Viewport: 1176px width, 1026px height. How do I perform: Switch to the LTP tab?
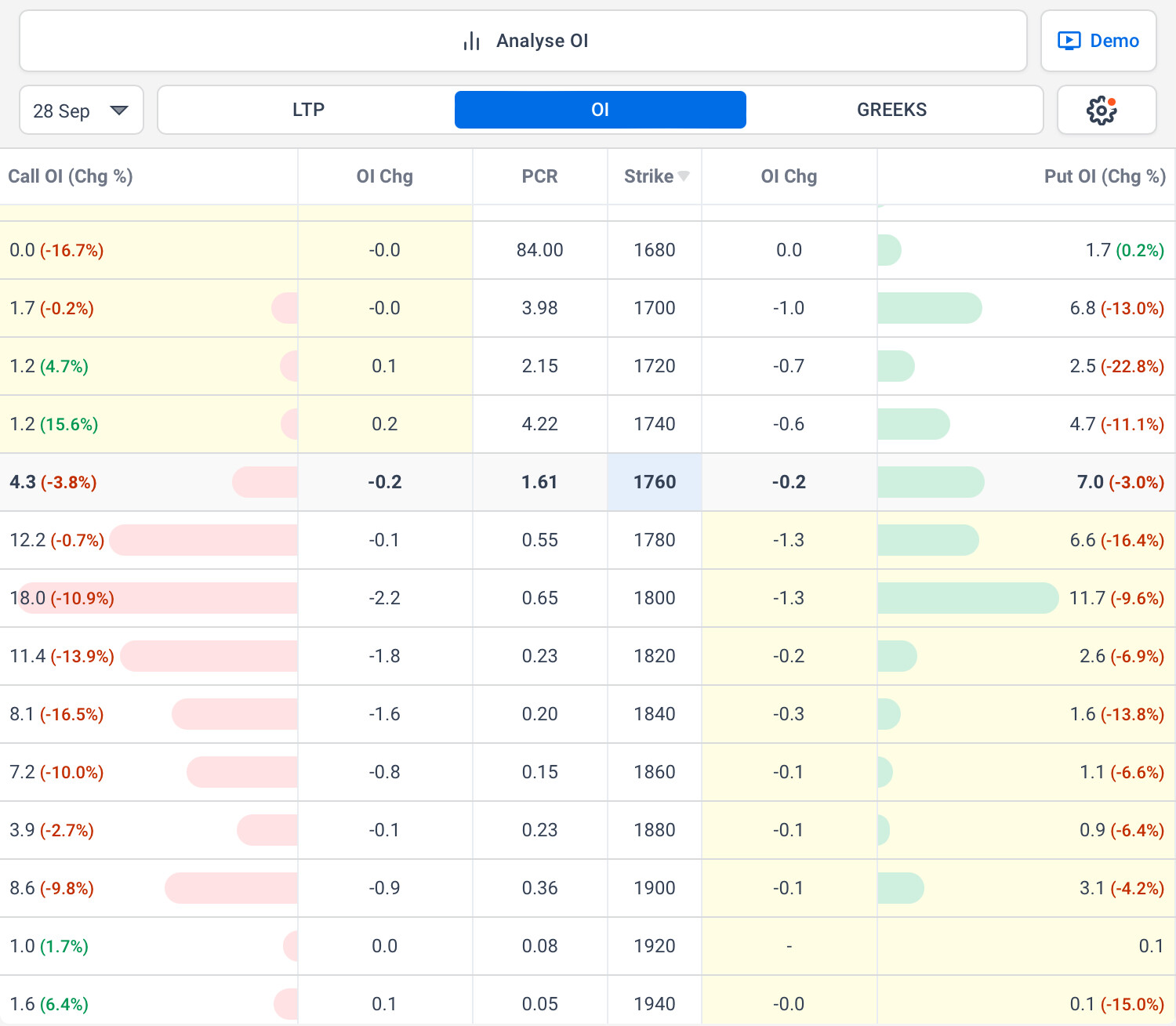[308, 110]
